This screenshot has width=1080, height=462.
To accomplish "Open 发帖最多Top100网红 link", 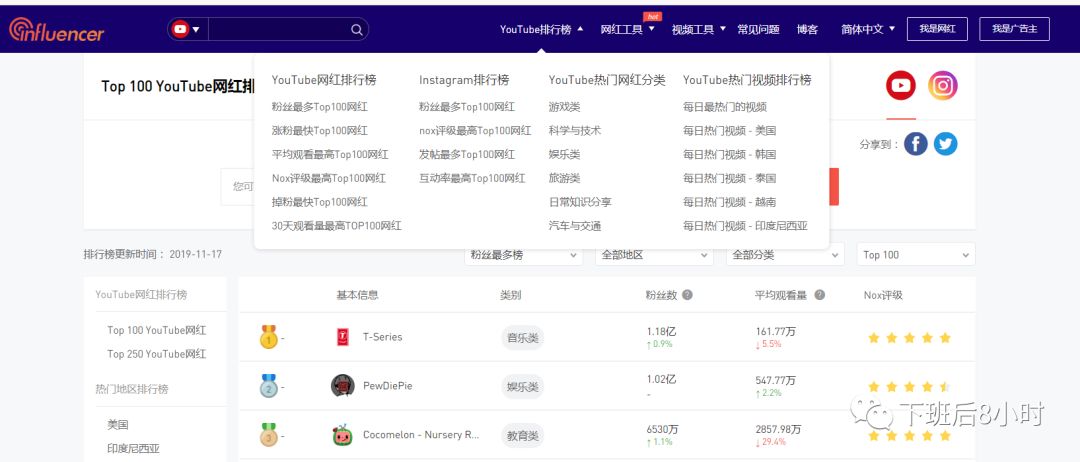I will 467,154.
